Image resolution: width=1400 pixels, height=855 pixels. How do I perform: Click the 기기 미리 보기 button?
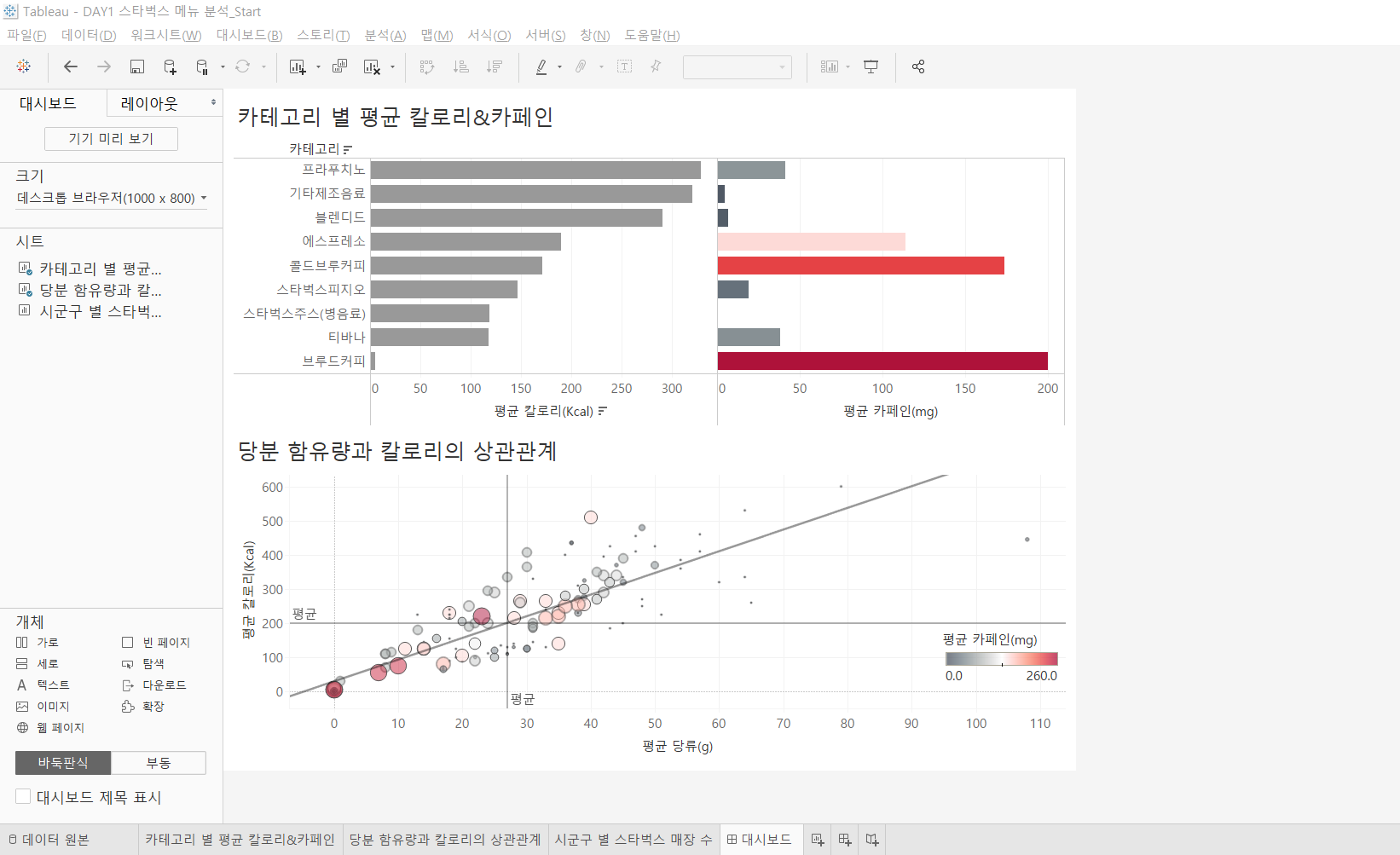[x=111, y=139]
